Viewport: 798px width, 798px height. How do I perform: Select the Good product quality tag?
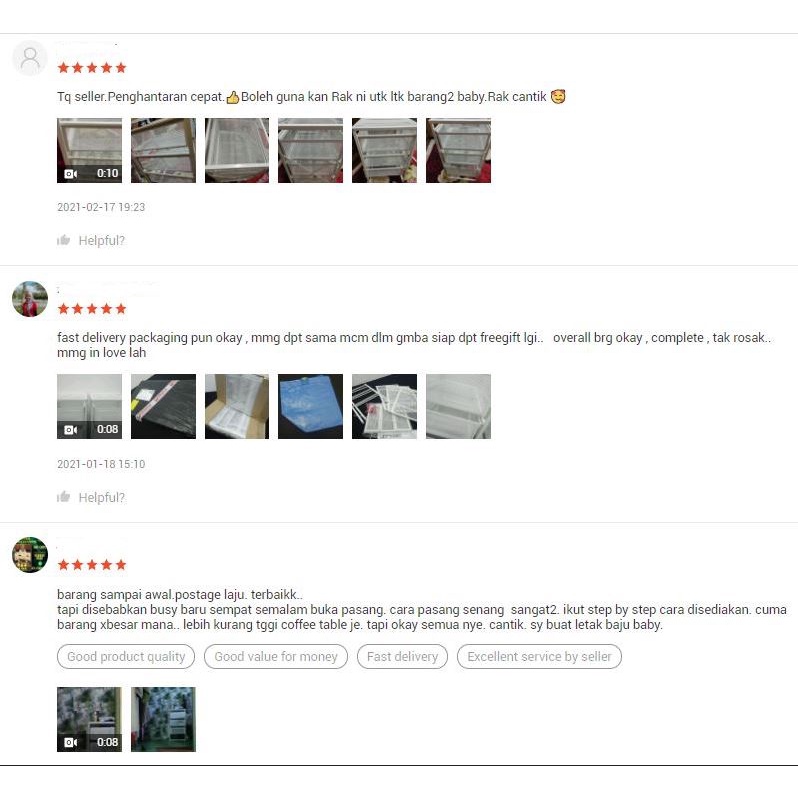pos(126,657)
